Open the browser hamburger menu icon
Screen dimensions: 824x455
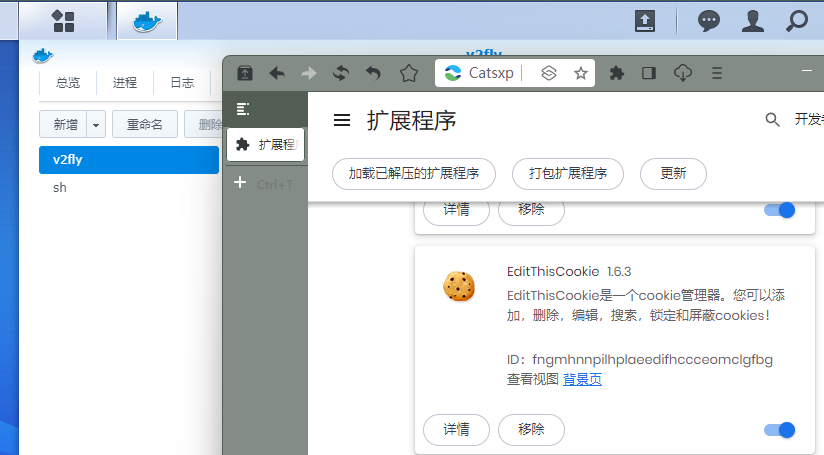[717, 73]
